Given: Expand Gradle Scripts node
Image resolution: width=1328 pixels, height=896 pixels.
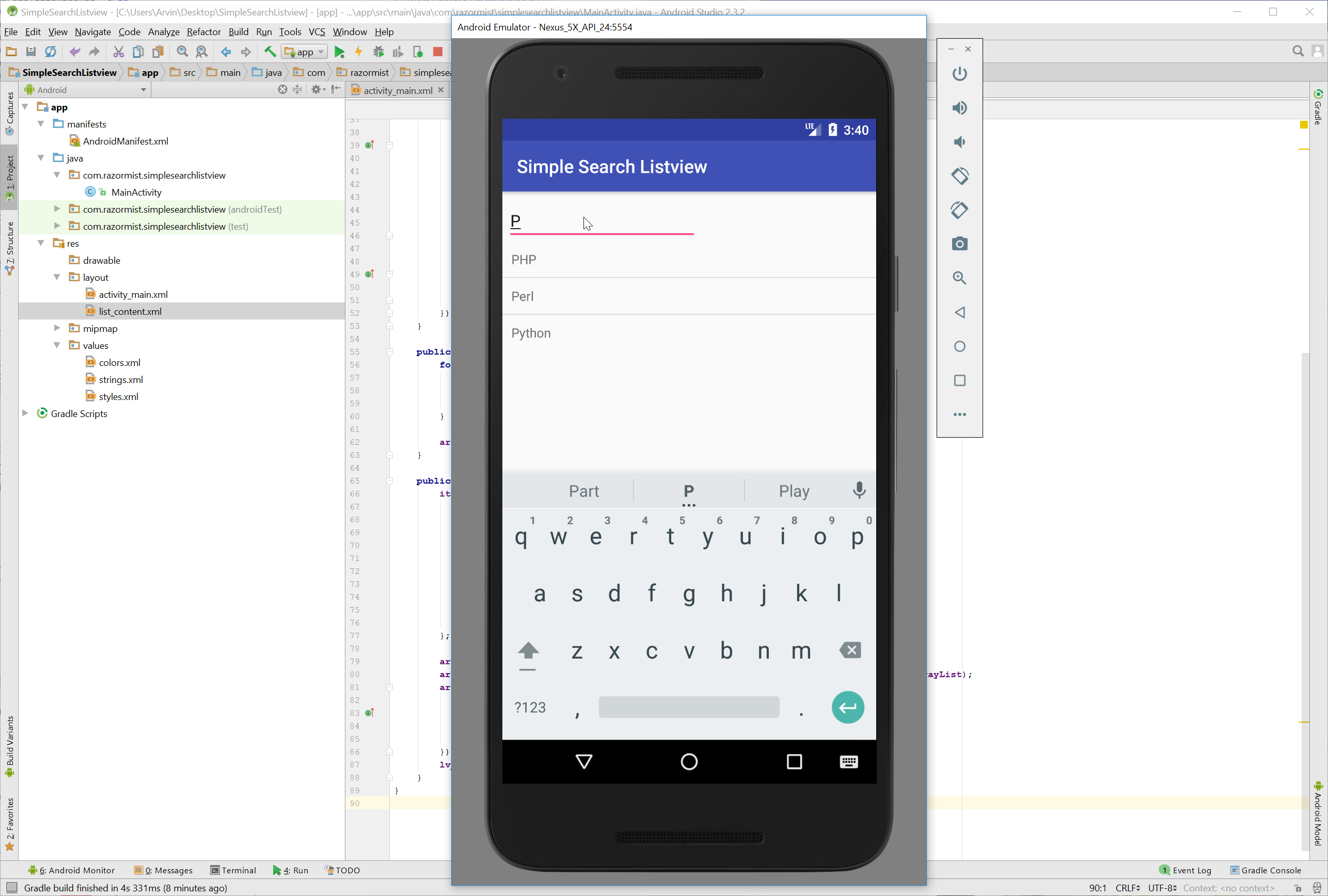Looking at the screenshot, I should pyautogui.click(x=25, y=413).
